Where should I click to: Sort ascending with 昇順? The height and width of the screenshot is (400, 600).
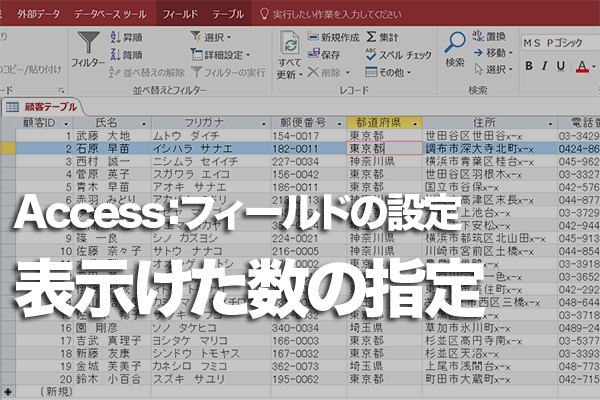click(126, 37)
